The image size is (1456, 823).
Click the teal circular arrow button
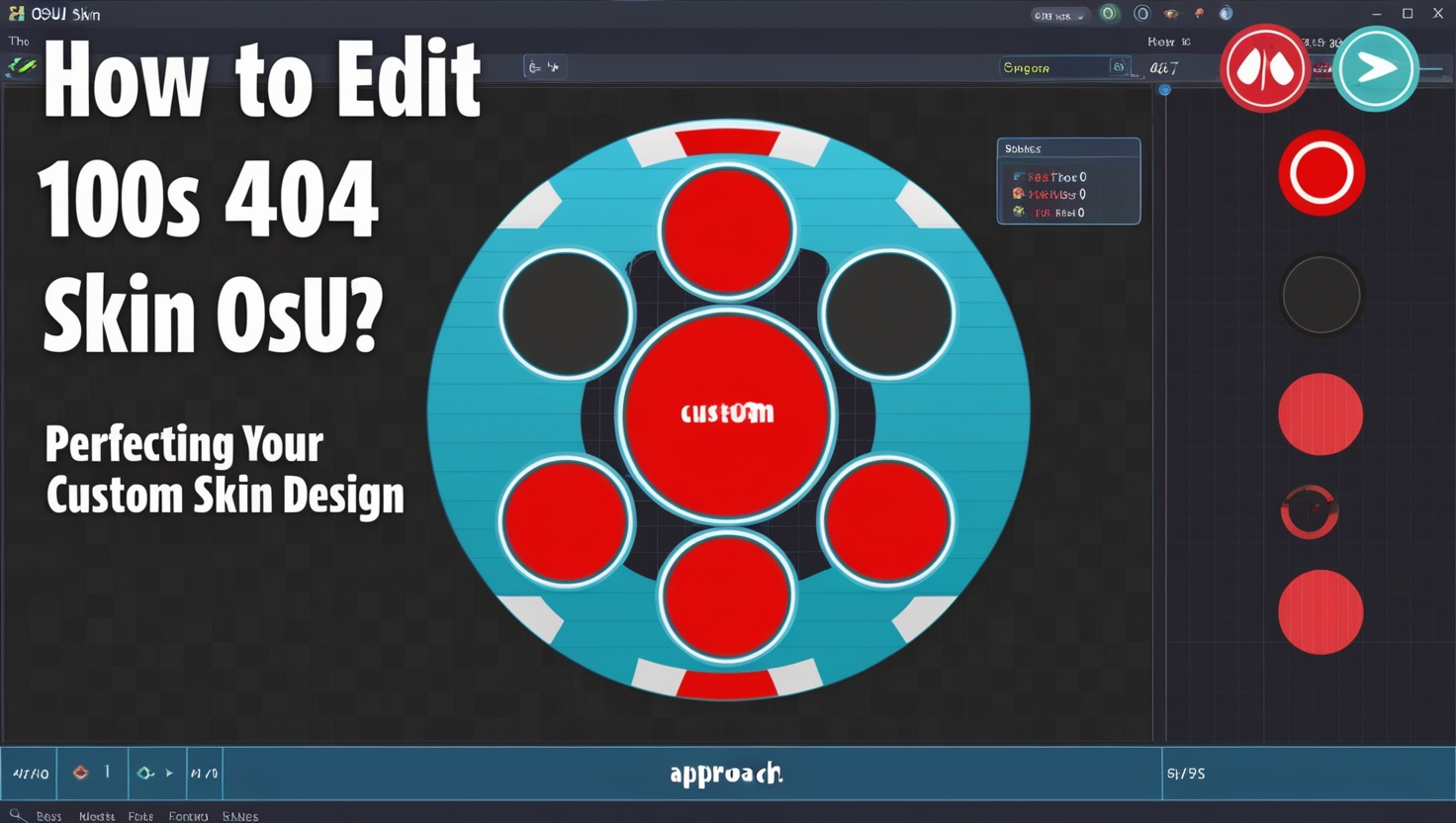click(x=1376, y=68)
